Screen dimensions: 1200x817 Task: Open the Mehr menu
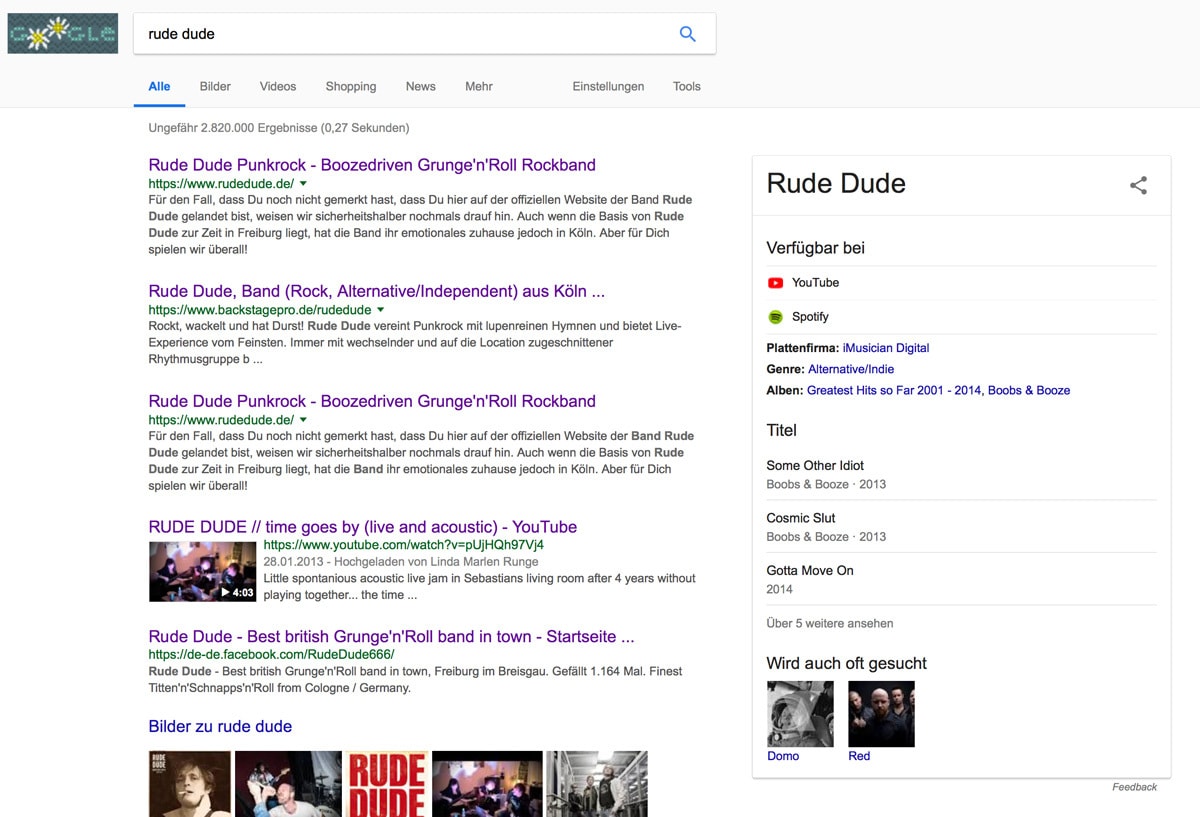[479, 86]
